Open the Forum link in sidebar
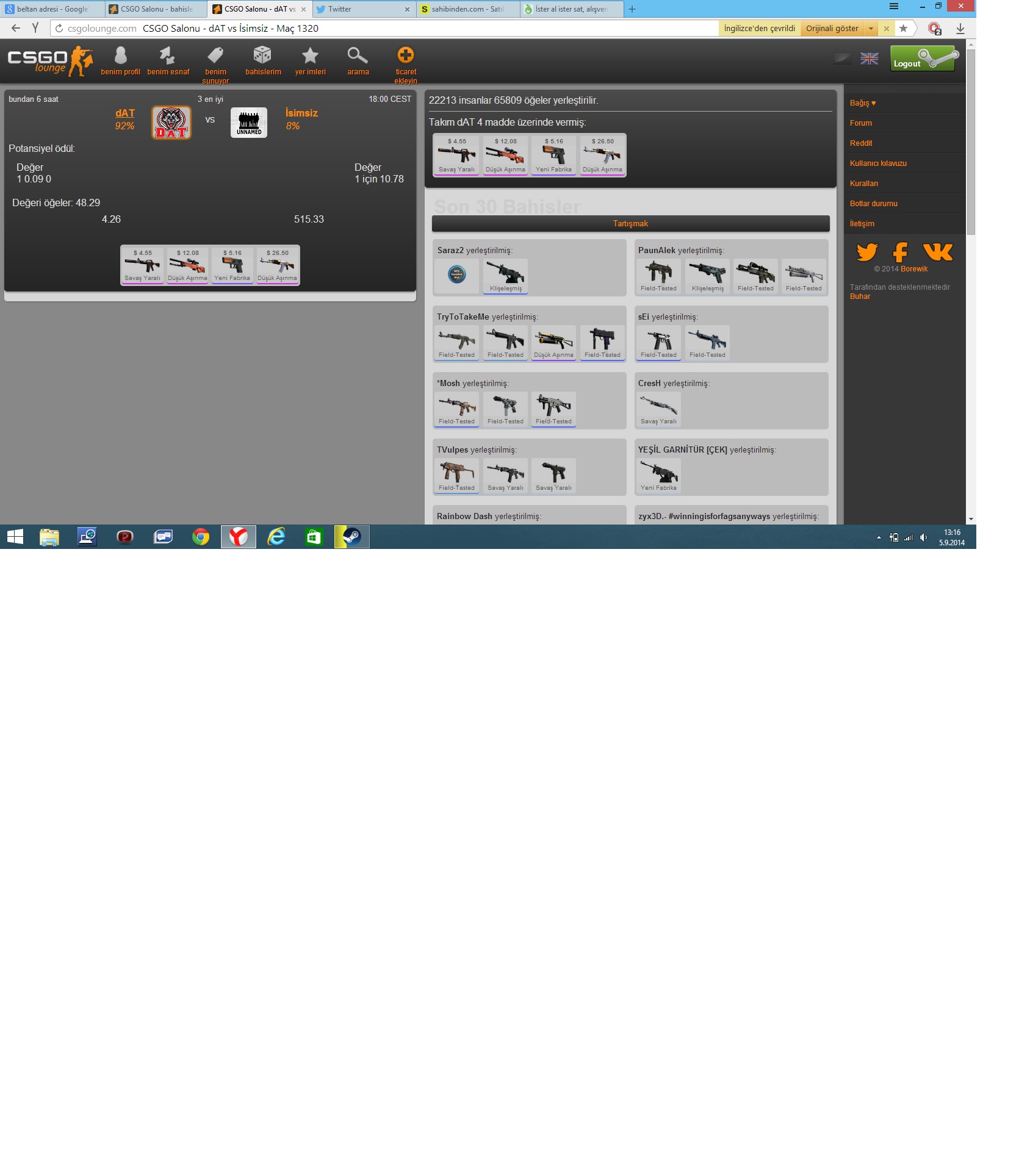Screen dimensions: 1030x1176 point(861,123)
